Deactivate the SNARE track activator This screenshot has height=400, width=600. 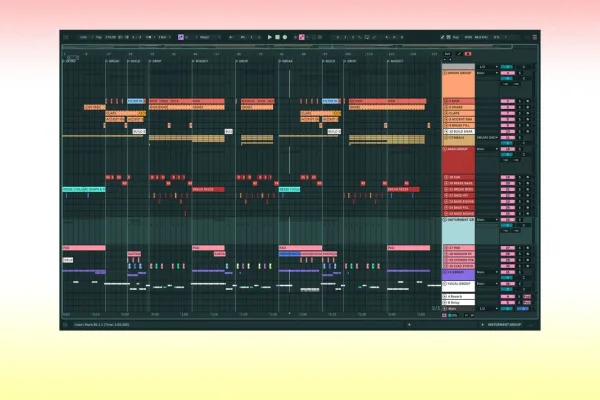(x=508, y=108)
